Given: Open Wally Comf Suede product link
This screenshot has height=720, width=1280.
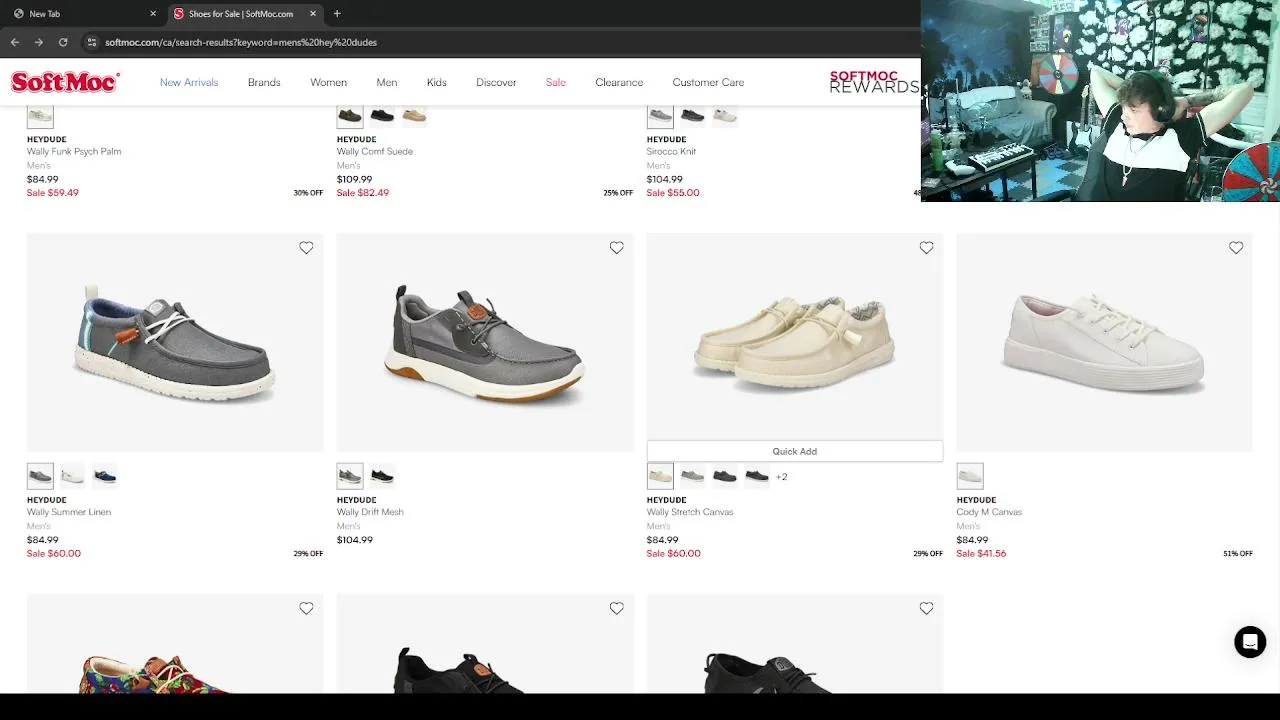Looking at the screenshot, I should coord(375,152).
